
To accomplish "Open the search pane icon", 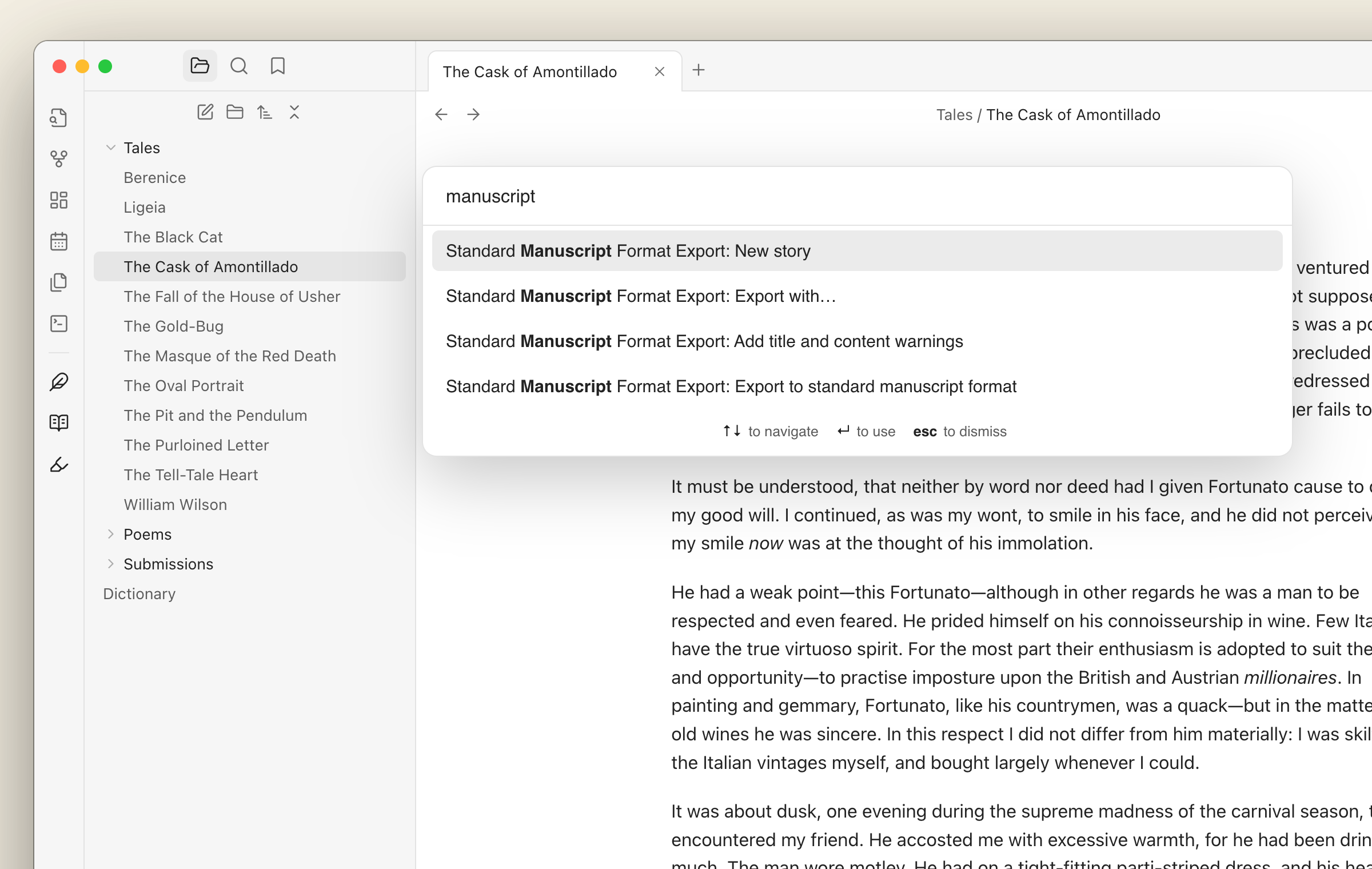I will click(x=239, y=66).
